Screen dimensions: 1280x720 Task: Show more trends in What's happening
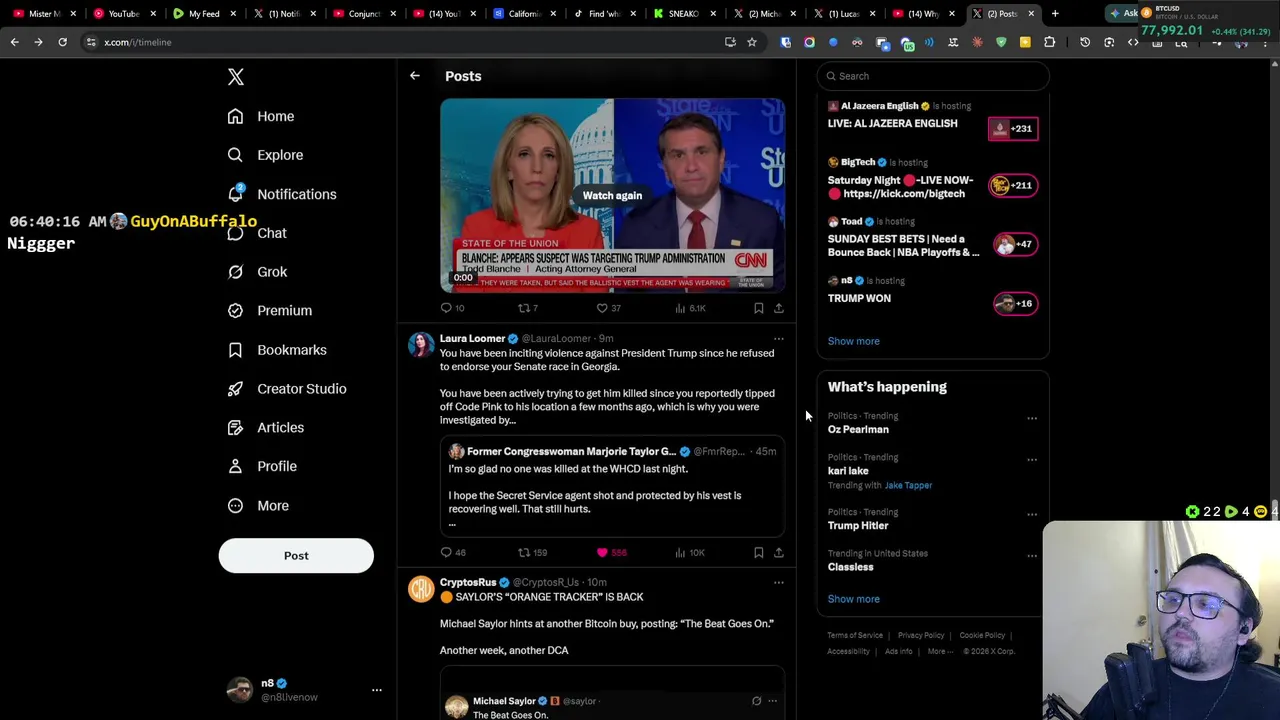853,599
